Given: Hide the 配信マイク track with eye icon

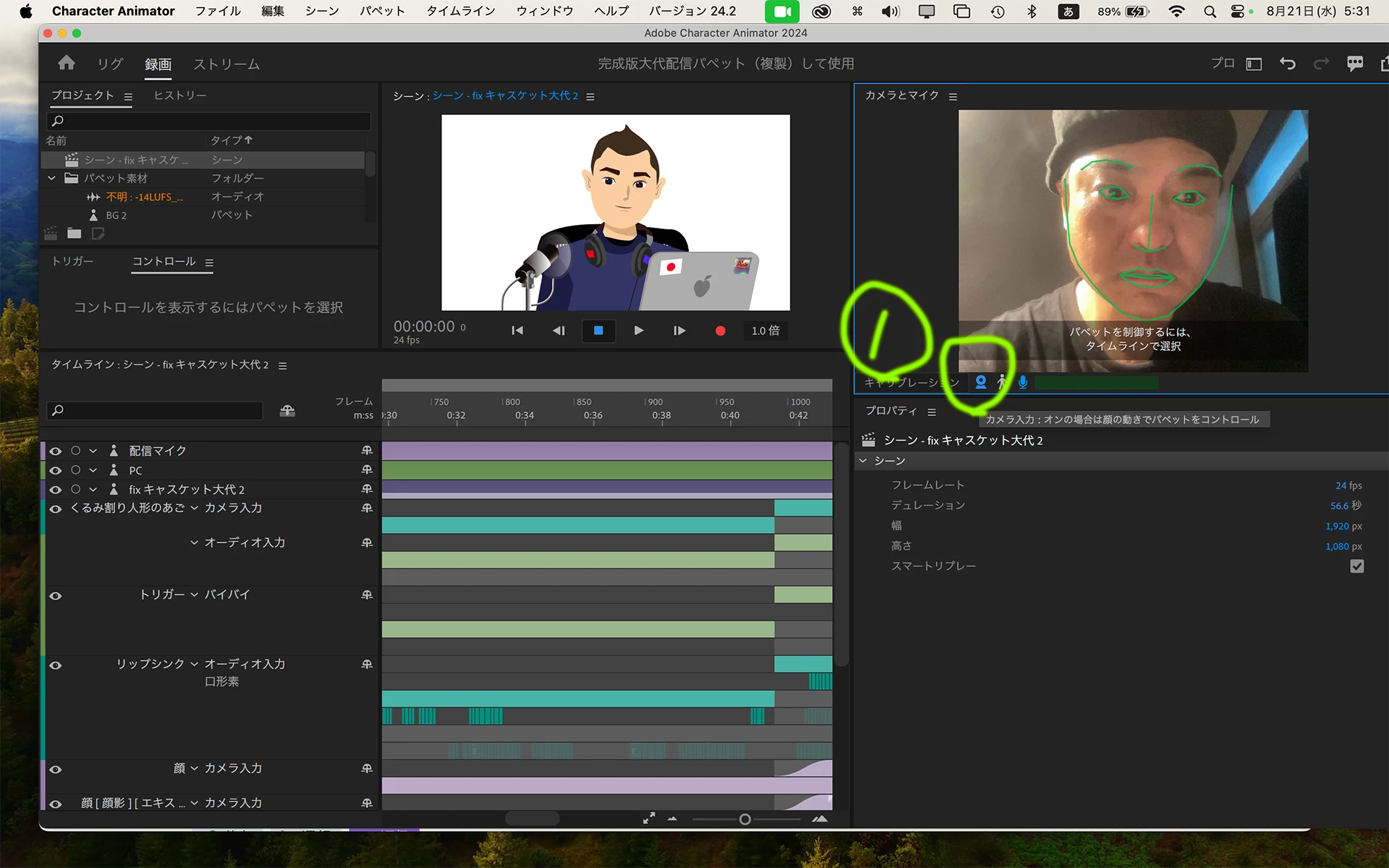Looking at the screenshot, I should click(x=56, y=451).
